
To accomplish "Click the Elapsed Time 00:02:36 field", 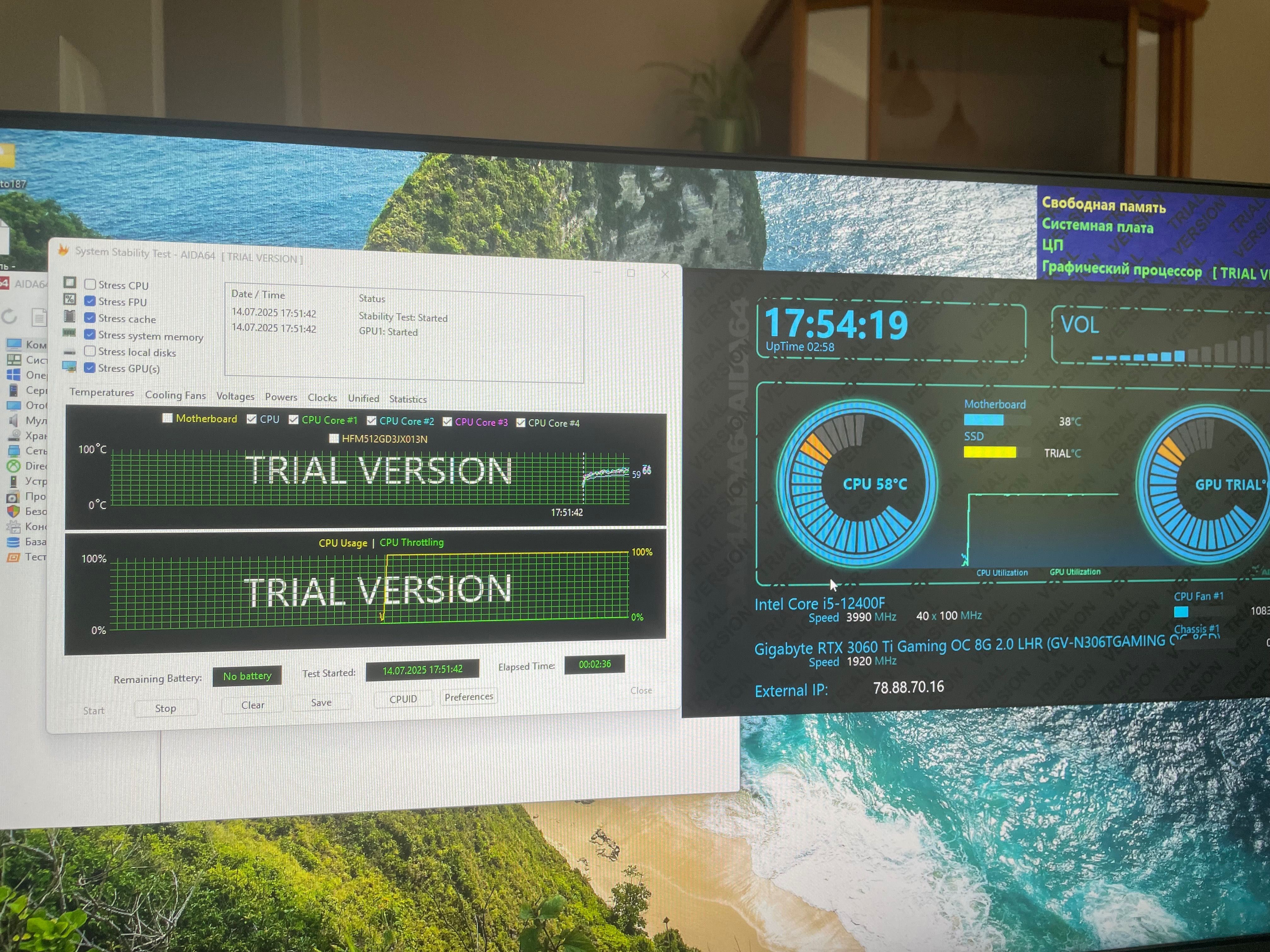I will 594,665.
